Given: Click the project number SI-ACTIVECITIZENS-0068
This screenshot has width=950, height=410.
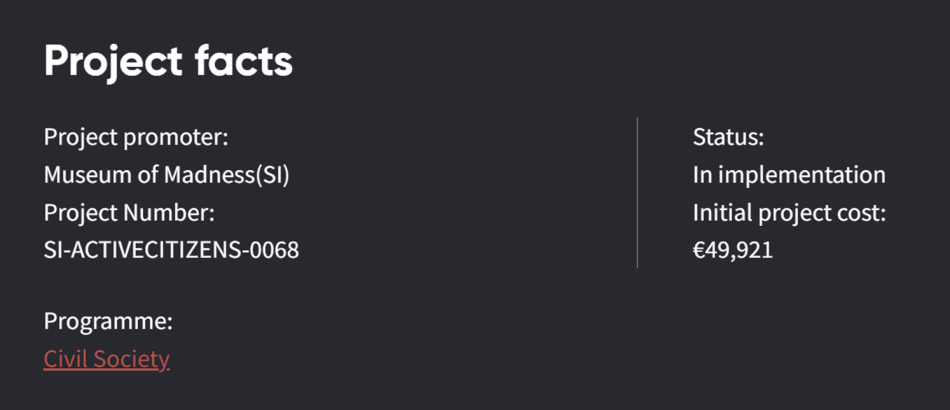Looking at the screenshot, I should point(171,250).
